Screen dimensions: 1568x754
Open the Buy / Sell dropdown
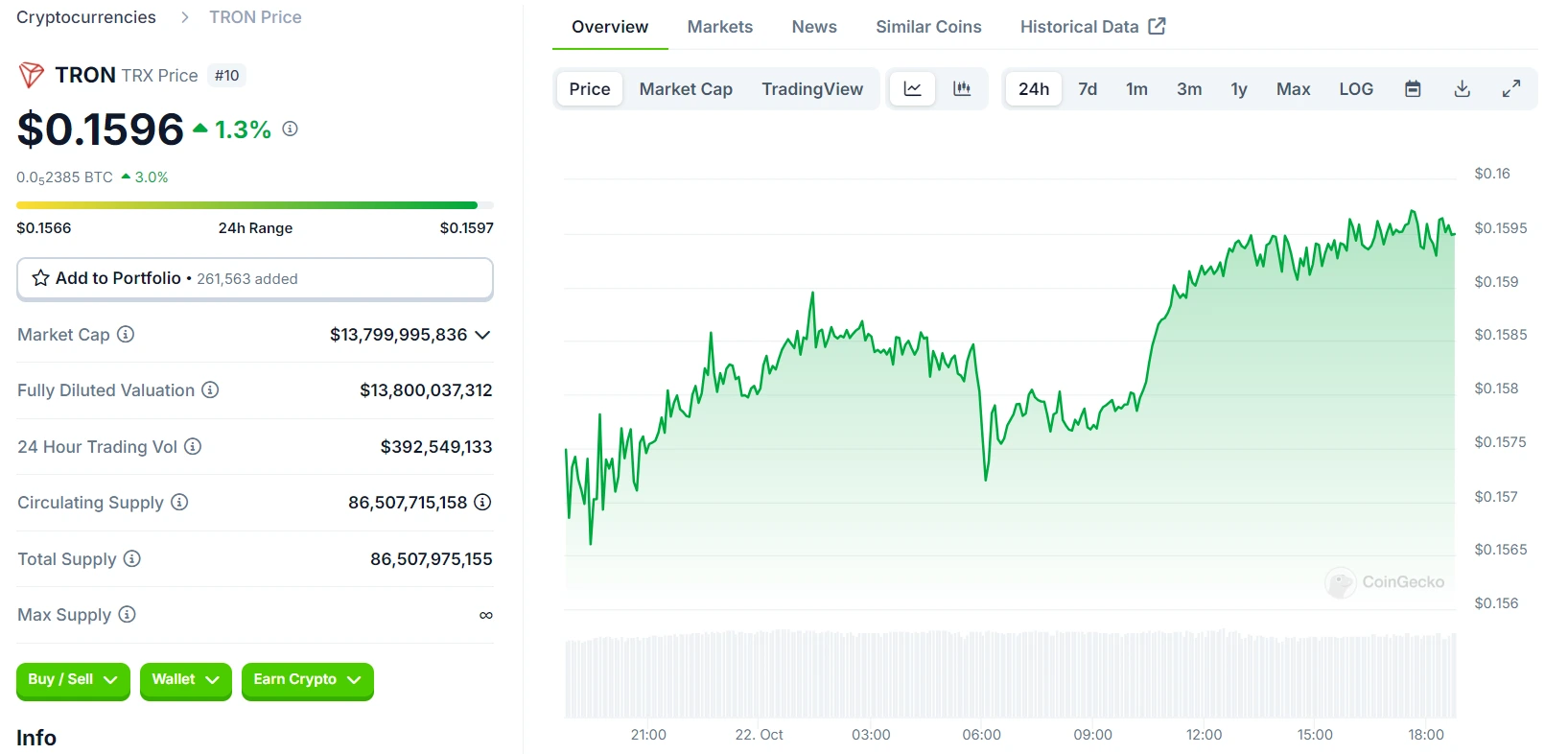pos(73,680)
